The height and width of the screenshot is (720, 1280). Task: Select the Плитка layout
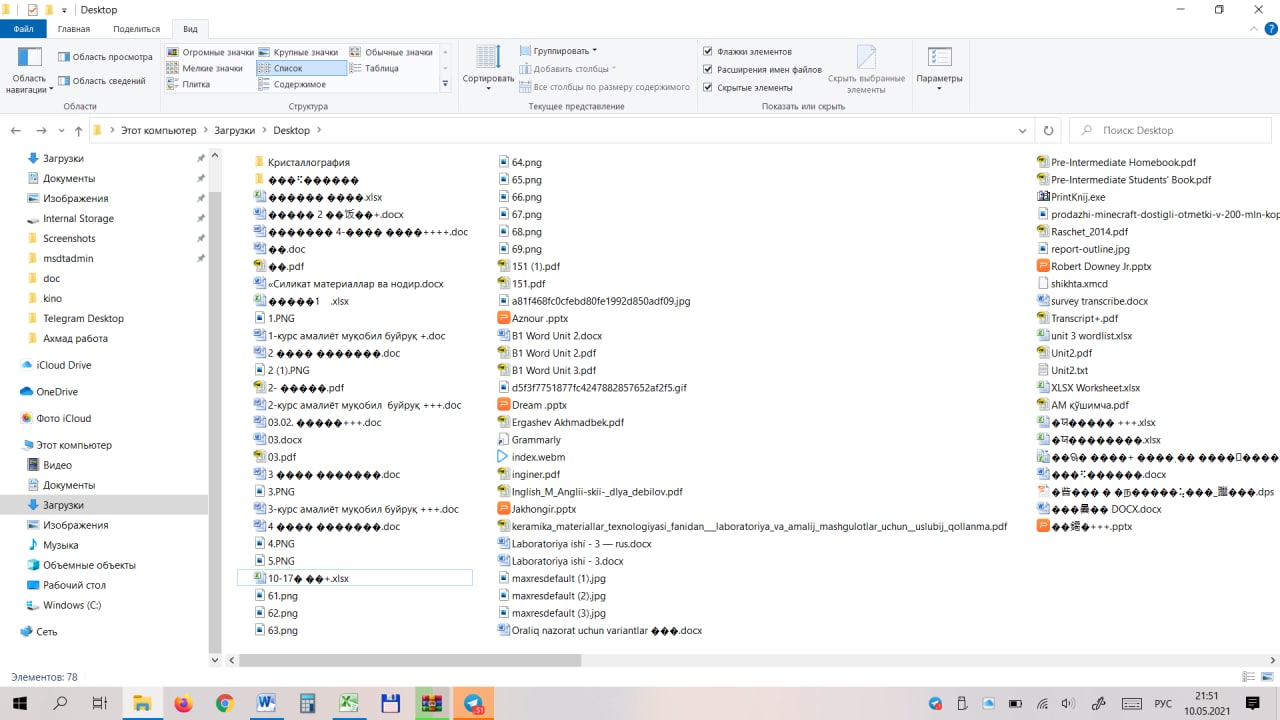(188, 84)
